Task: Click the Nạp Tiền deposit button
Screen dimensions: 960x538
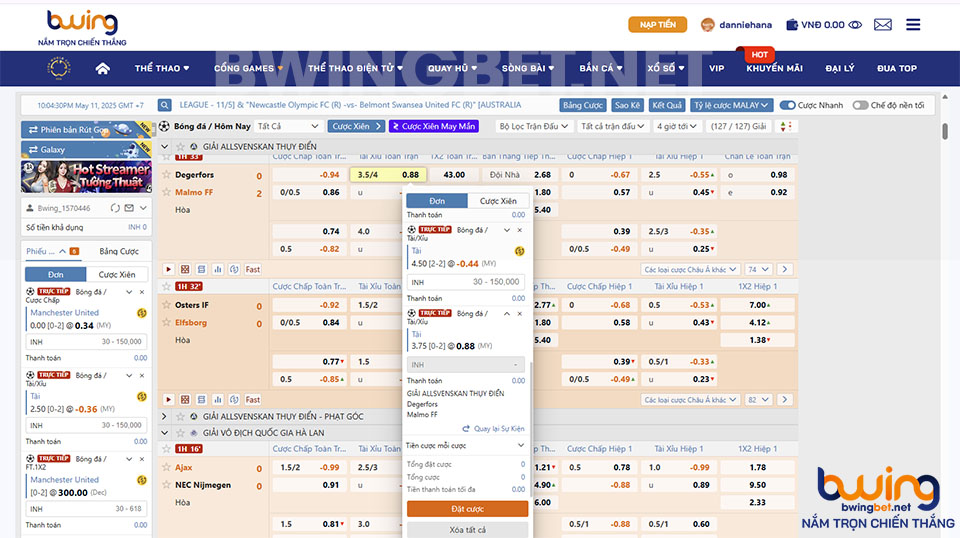Action: (657, 25)
